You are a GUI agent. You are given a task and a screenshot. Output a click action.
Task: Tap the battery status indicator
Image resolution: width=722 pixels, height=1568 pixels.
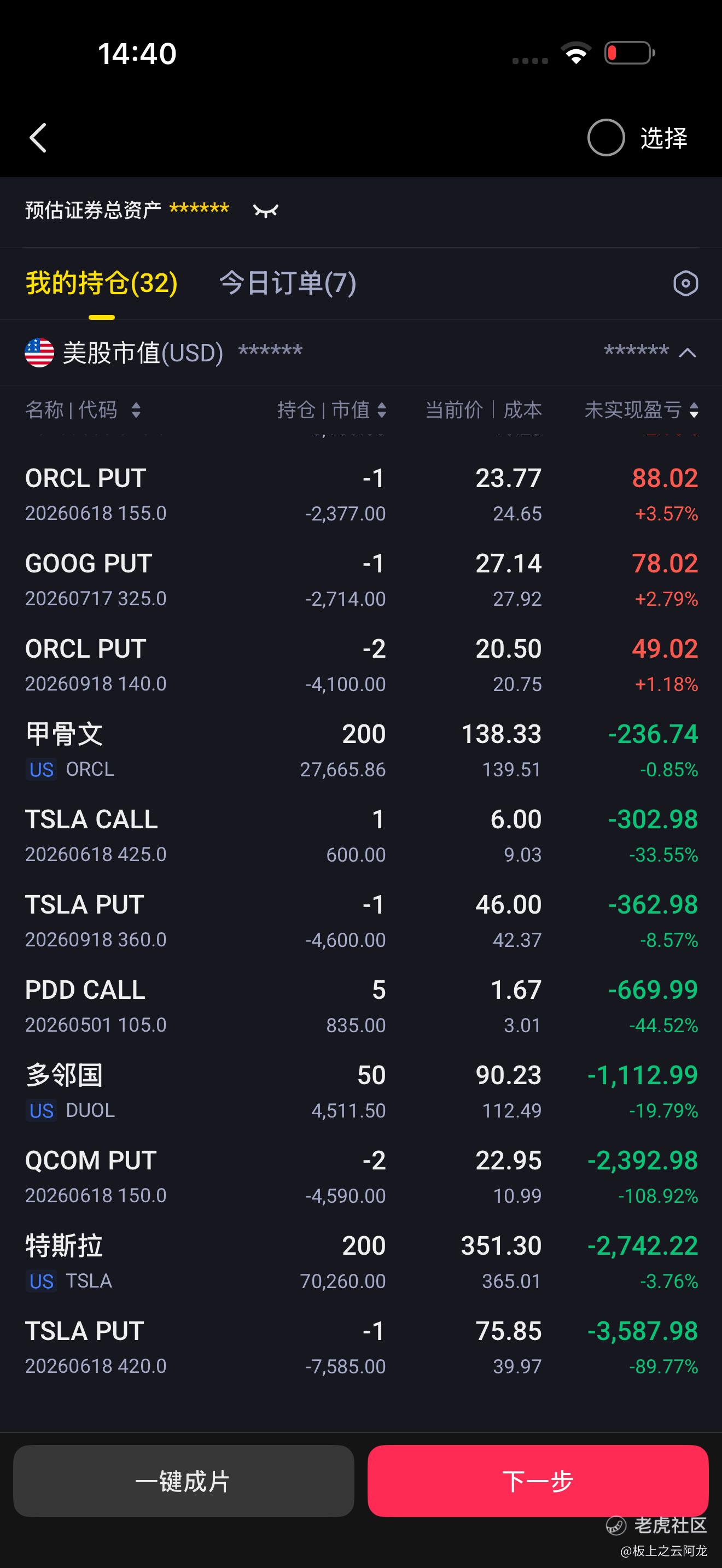(x=630, y=53)
